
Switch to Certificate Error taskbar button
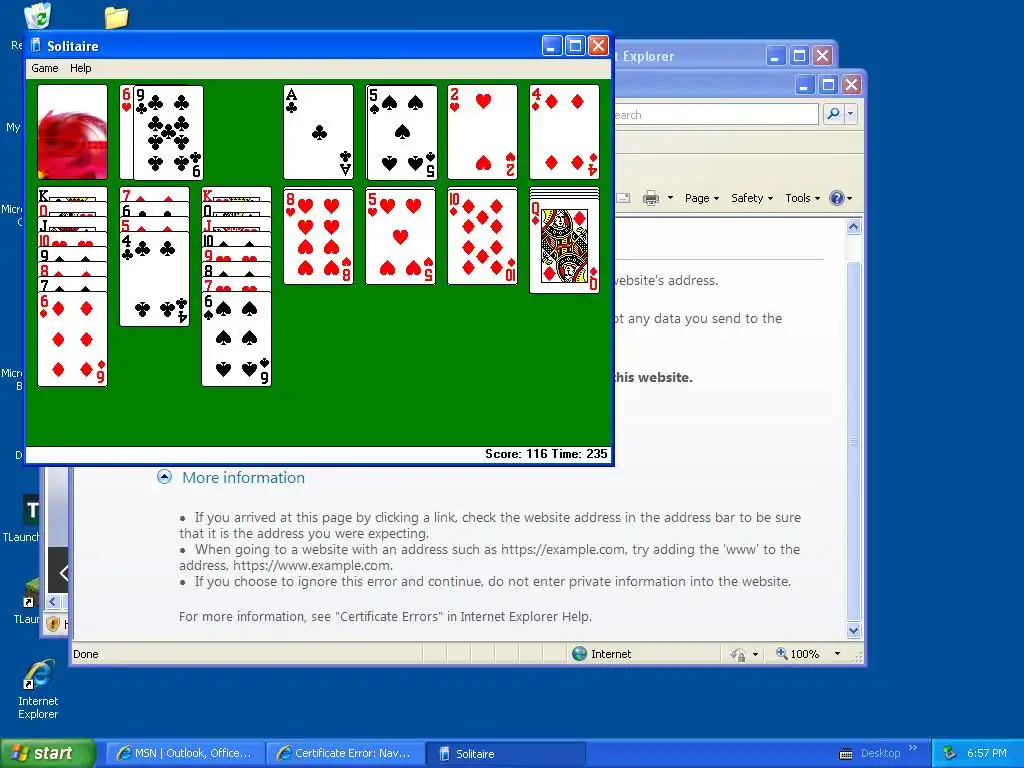(x=345, y=754)
